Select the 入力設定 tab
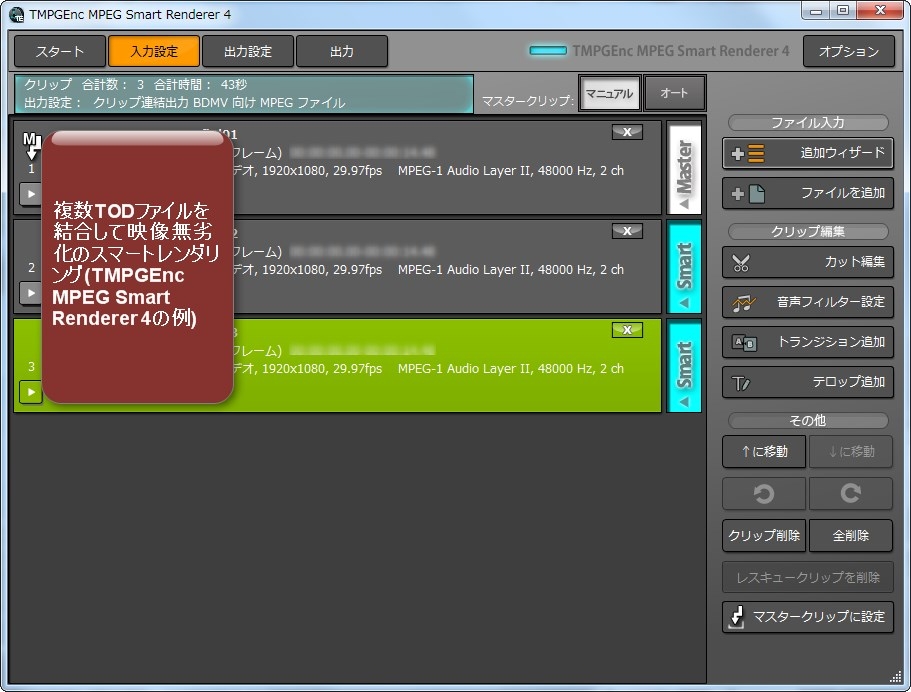 pyautogui.click(x=154, y=52)
